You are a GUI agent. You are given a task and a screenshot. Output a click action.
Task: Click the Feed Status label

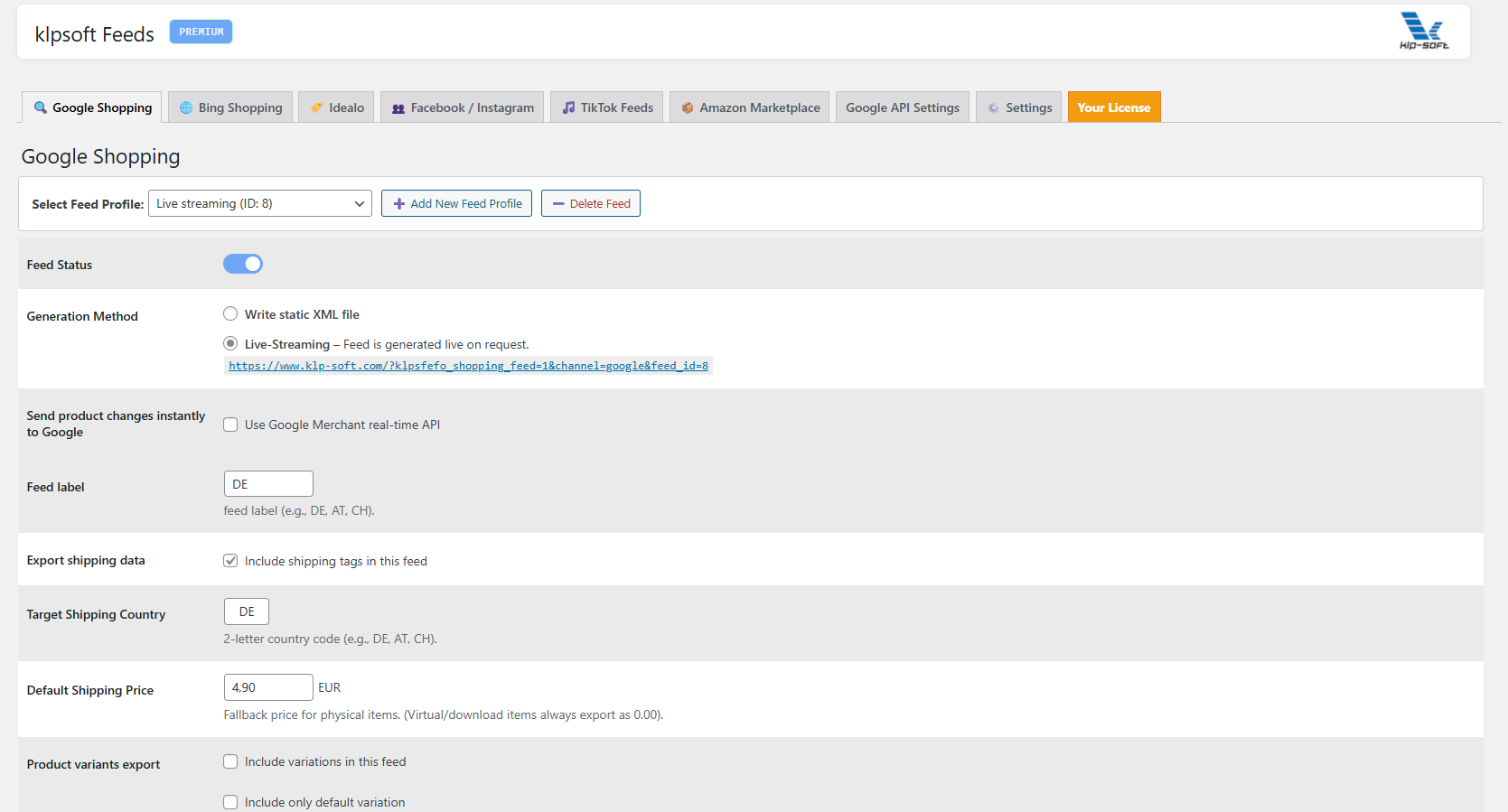tap(60, 265)
